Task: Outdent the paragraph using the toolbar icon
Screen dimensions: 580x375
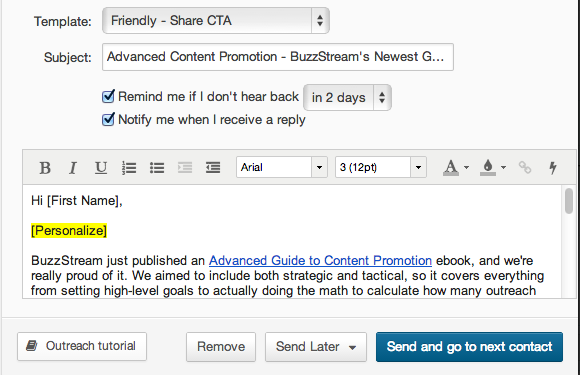Action: (185, 168)
